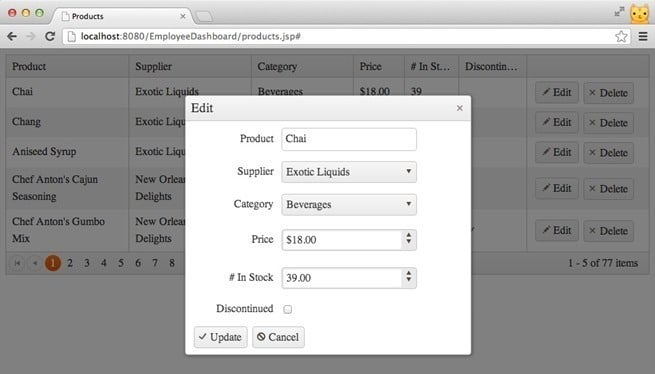655x374 pixels.
Task: Click the cat avatar icon
Action: pyautogui.click(x=640, y=13)
